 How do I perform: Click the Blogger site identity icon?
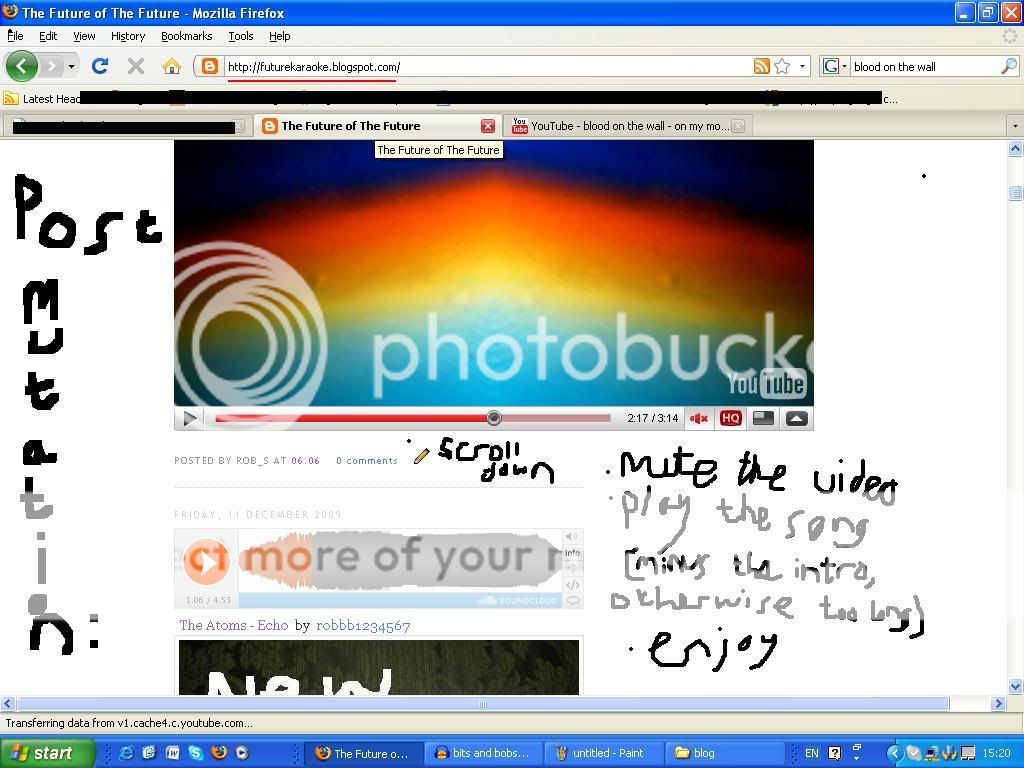(209, 66)
